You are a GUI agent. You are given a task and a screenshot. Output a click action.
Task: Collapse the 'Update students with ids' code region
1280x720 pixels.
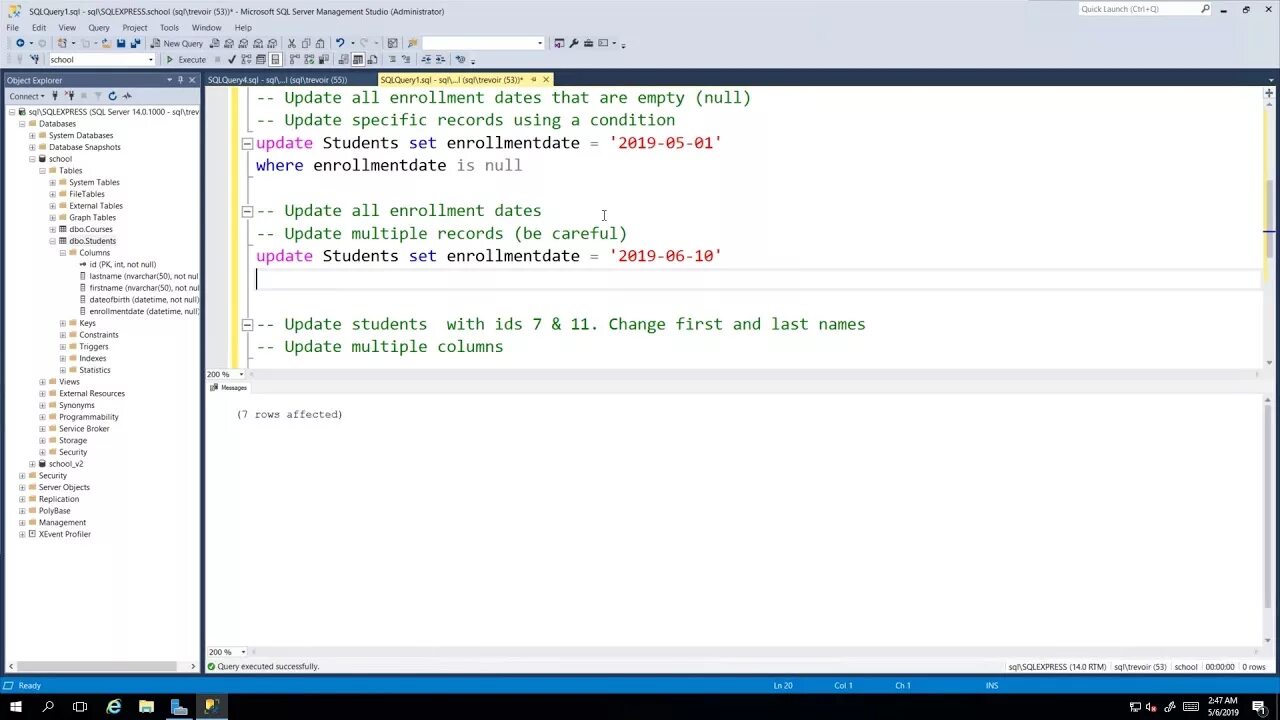coord(247,324)
